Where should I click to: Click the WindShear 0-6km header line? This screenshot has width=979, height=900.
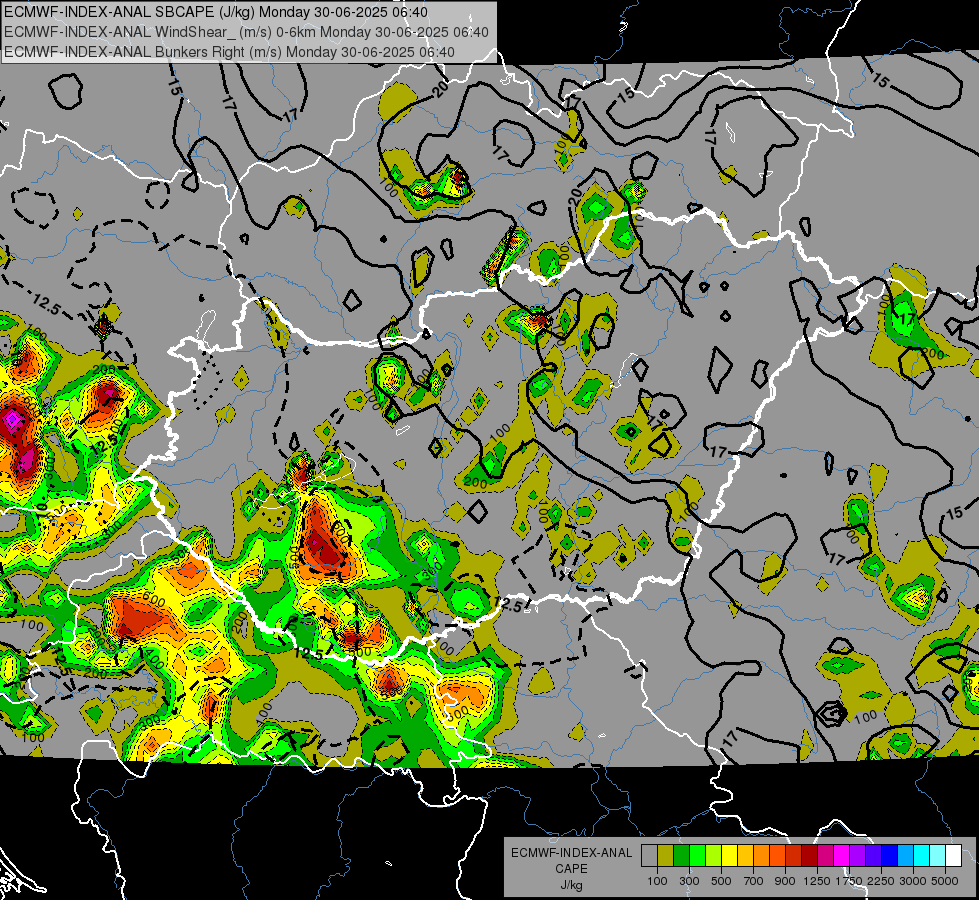[246, 32]
